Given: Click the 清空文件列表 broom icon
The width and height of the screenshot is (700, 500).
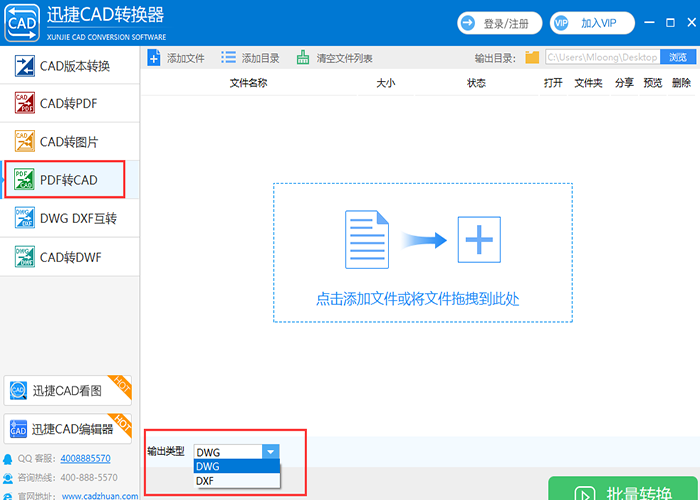Looking at the screenshot, I should click(303, 58).
